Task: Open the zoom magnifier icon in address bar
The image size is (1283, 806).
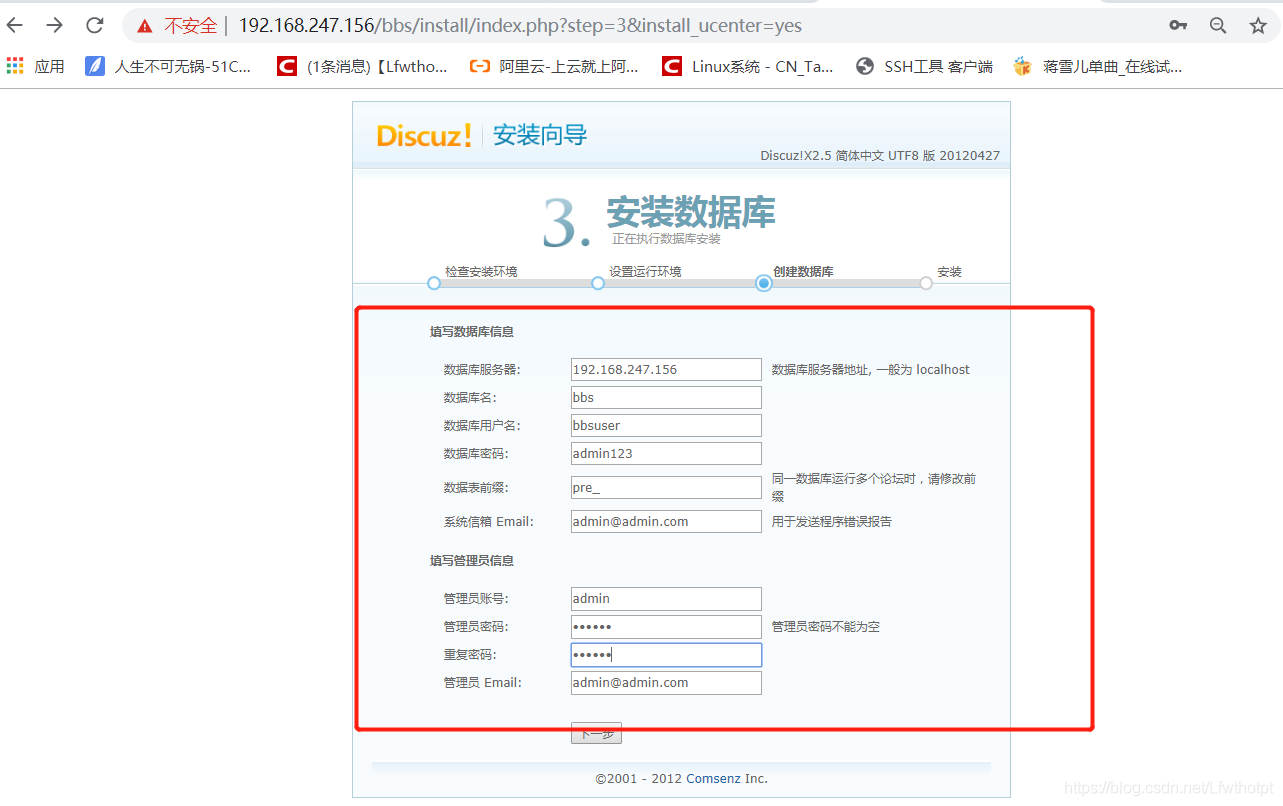Action: click(1218, 26)
